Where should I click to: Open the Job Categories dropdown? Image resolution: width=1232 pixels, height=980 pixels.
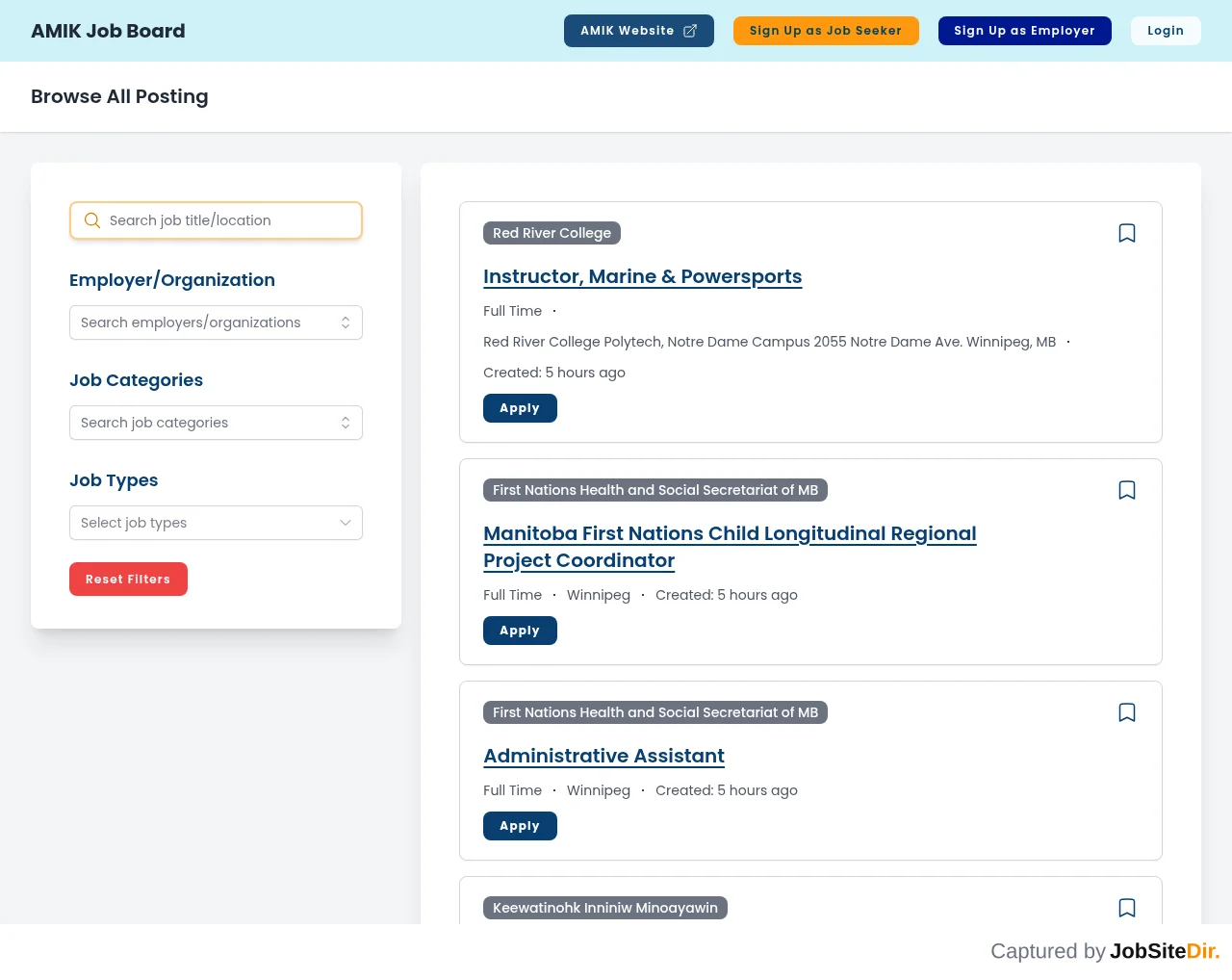[x=216, y=423]
